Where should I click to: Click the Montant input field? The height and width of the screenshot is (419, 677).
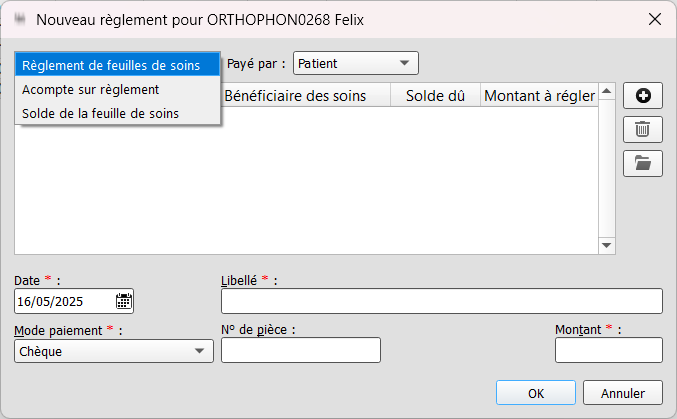[609, 350]
